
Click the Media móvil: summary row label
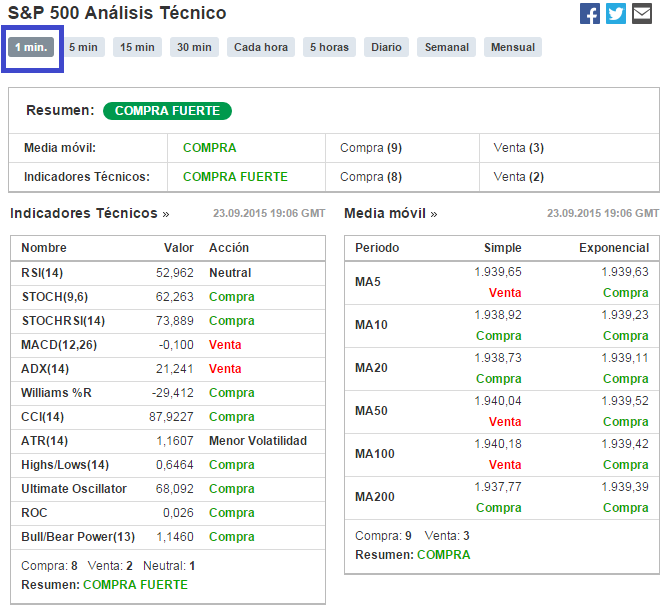click(60, 148)
